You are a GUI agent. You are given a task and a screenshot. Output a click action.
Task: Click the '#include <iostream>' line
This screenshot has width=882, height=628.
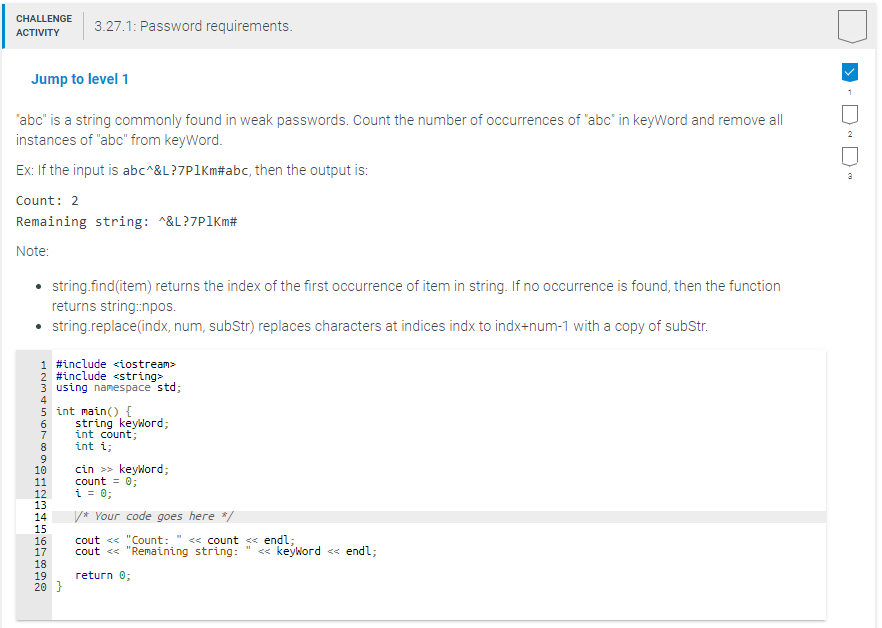[x=116, y=364]
